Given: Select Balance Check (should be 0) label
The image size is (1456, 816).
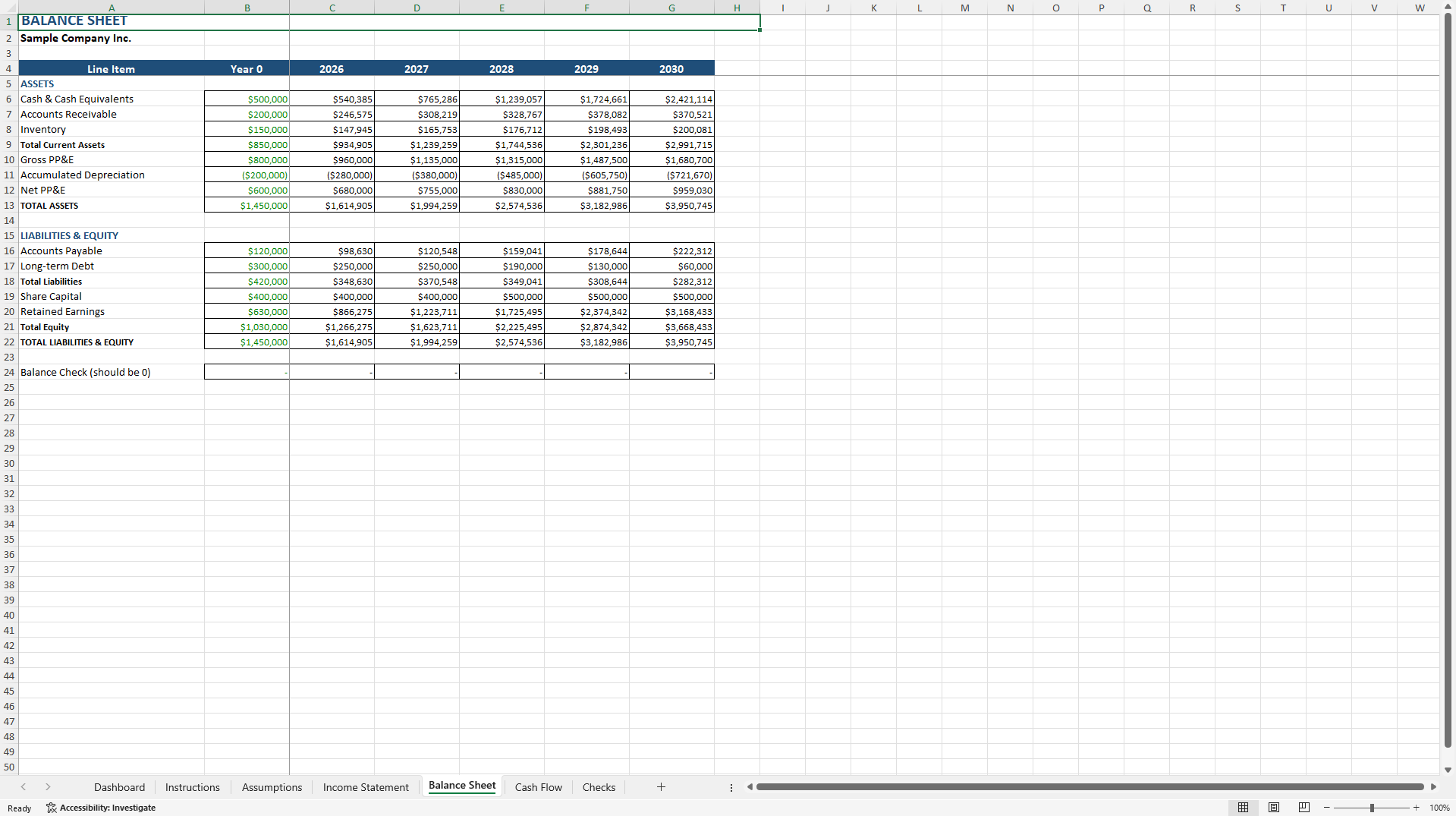Looking at the screenshot, I should click(112, 372).
